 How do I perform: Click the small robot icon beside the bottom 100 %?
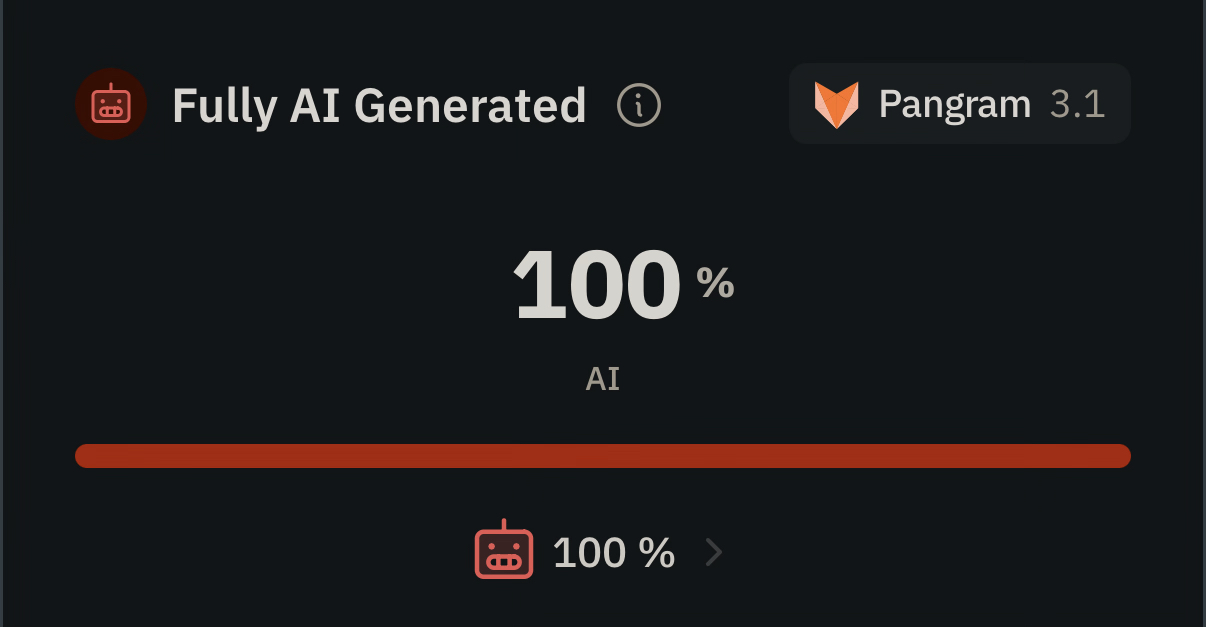click(x=503, y=551)
